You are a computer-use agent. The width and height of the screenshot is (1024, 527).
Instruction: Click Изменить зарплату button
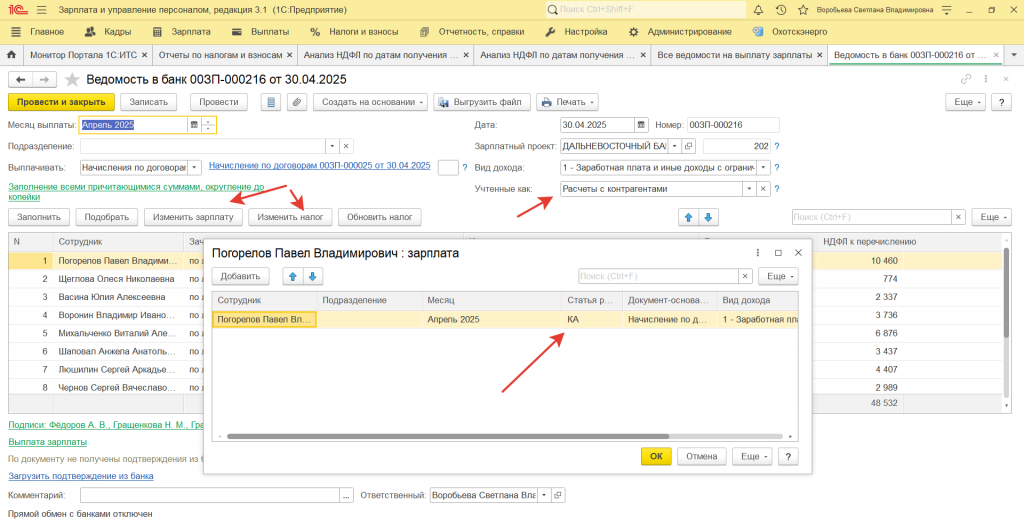(x=193, y=217)
